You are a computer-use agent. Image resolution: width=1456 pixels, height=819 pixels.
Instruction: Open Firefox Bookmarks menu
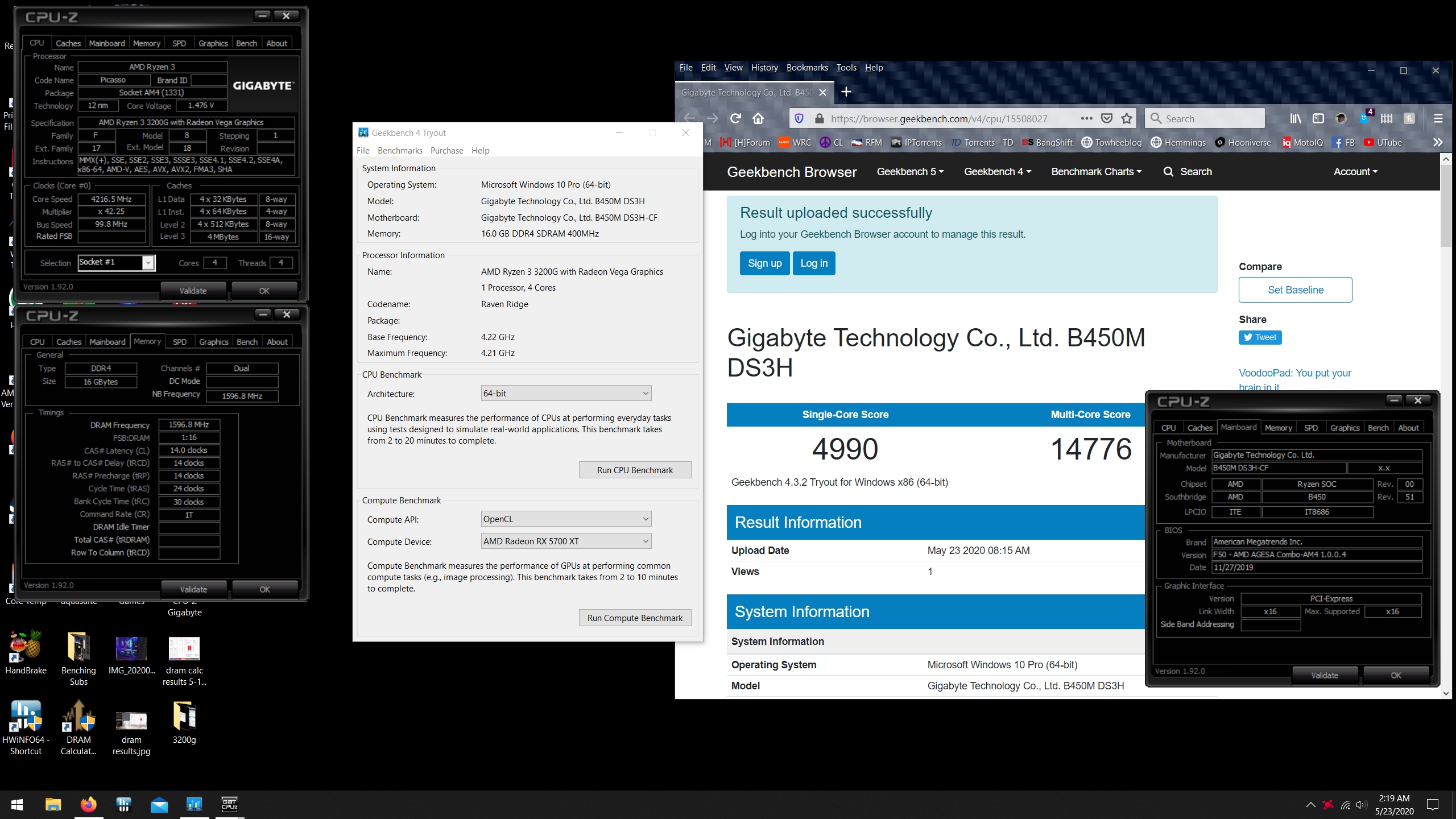(807, 68)
